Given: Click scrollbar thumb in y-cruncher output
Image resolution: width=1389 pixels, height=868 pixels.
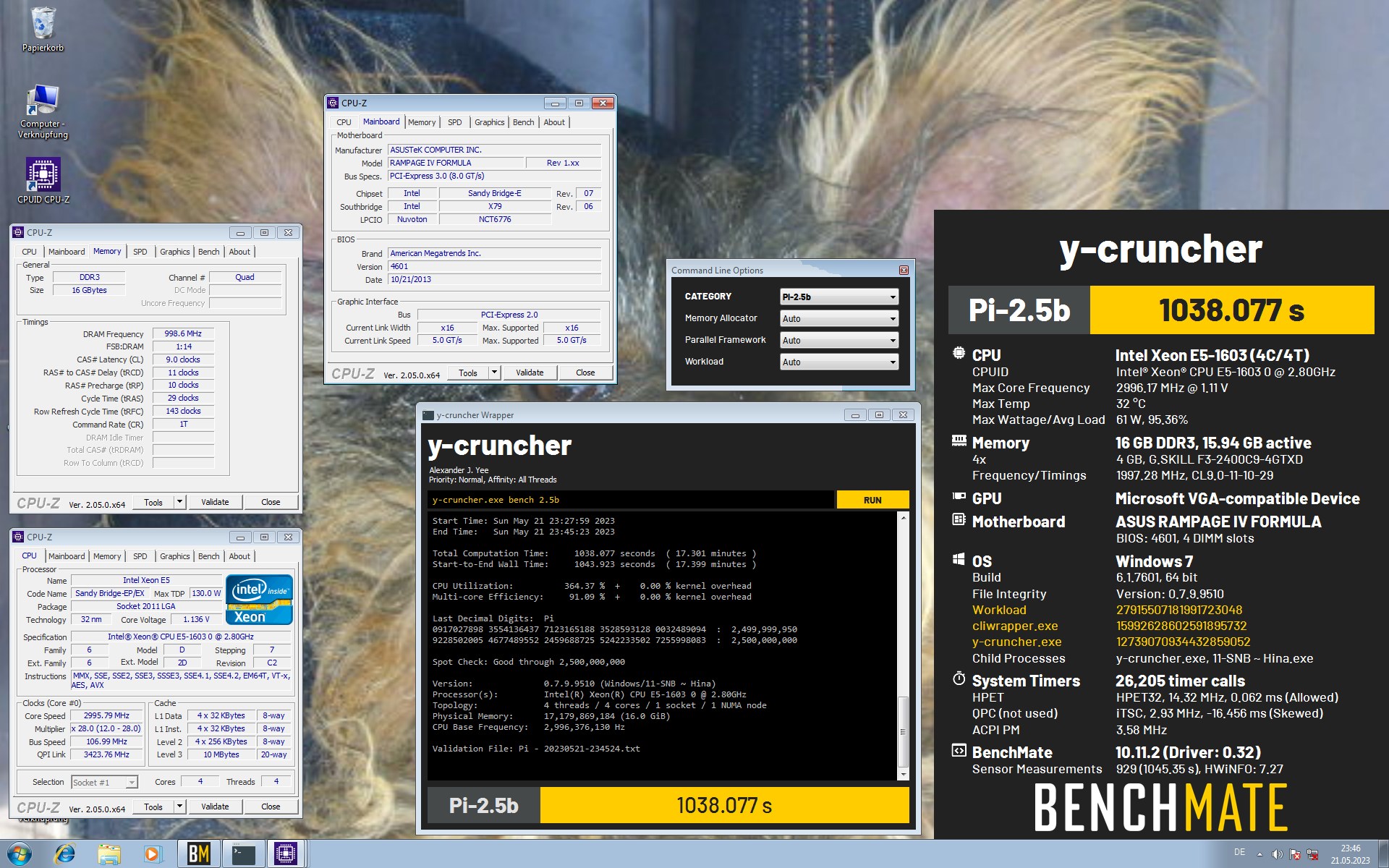Looking at the screenshot, I should (x=903, y=731).
